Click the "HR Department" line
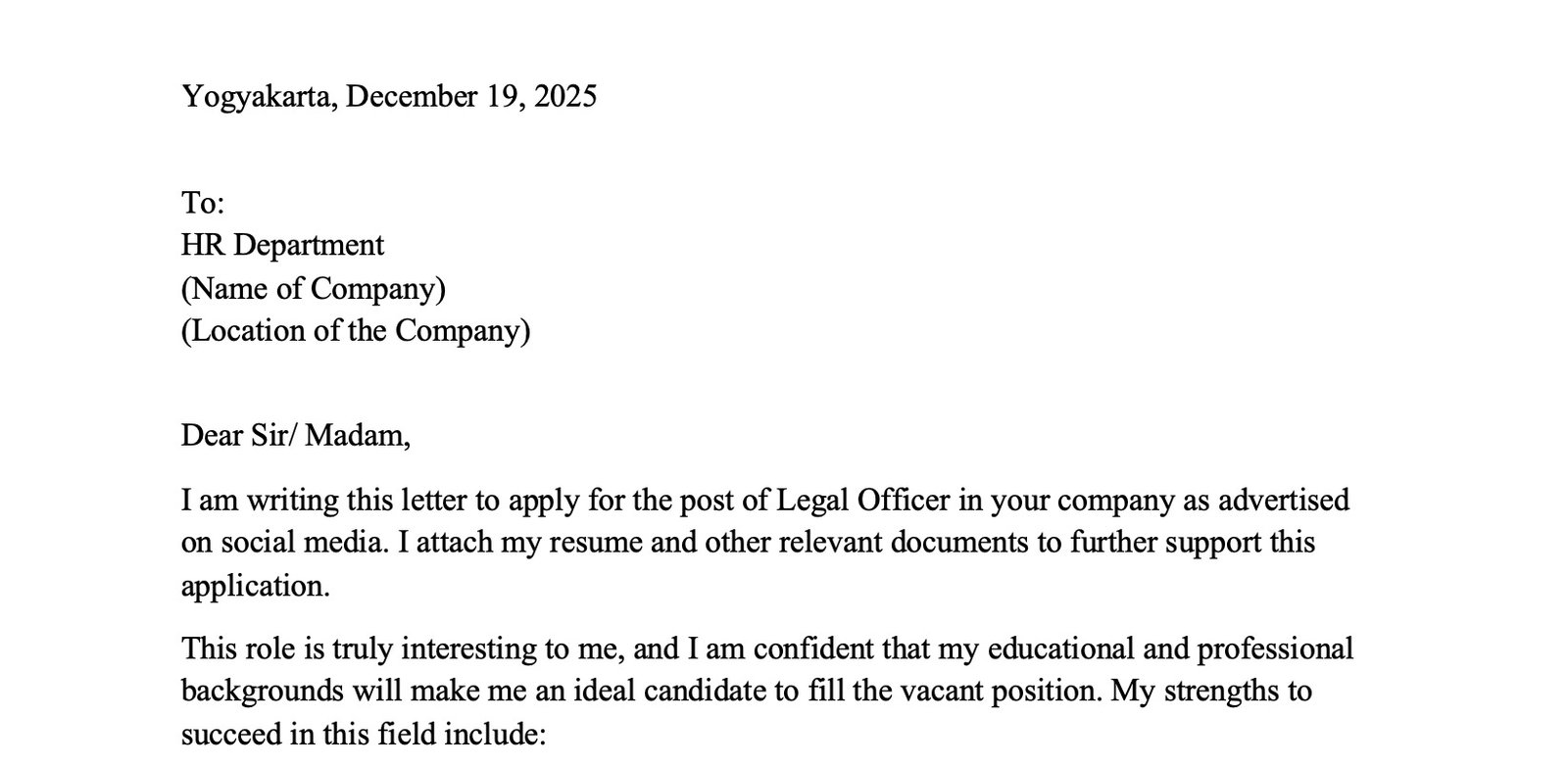Image resolution: width=1568 pixels, height=767 pixels. coord(282,245)
